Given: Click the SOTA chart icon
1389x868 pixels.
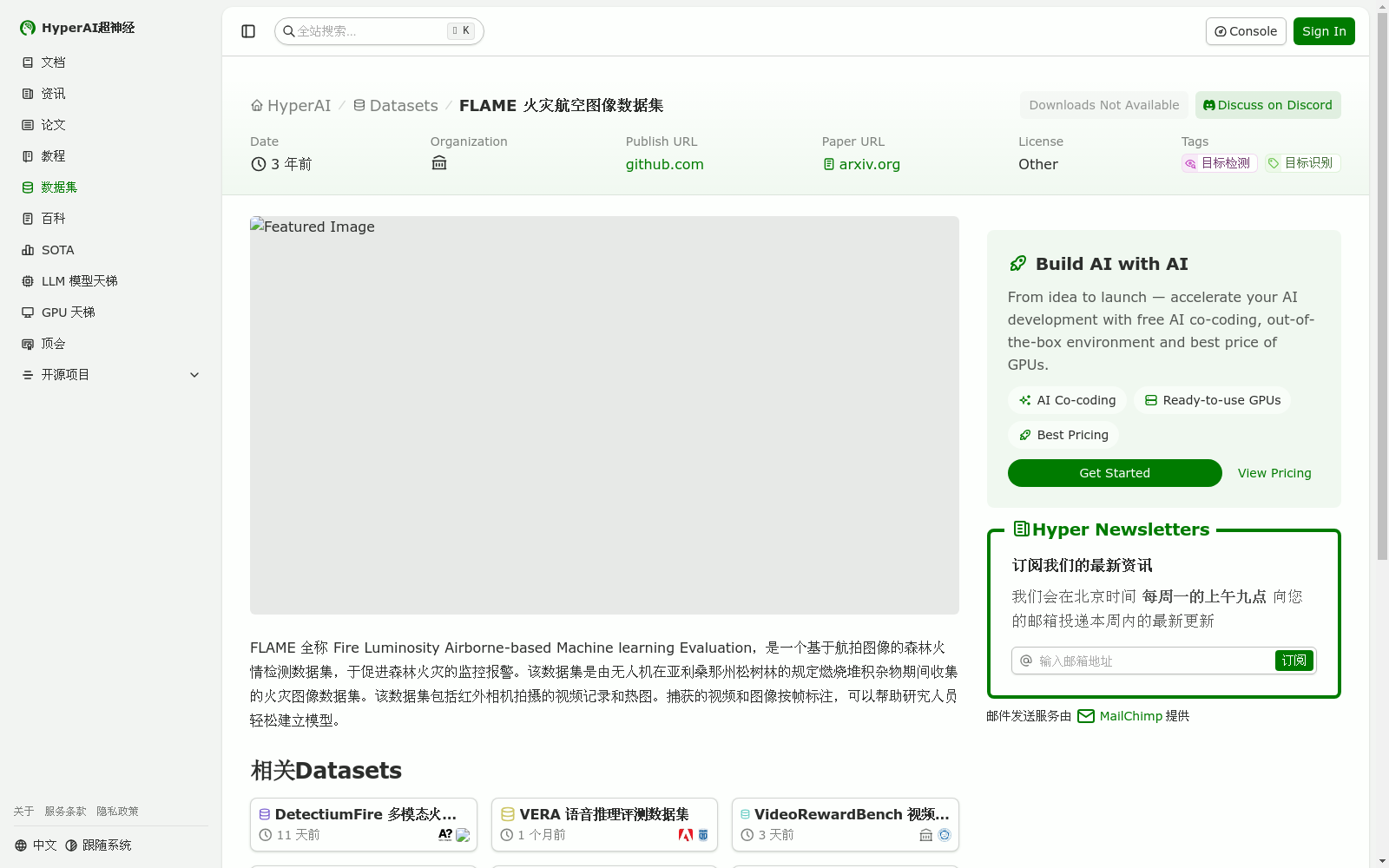Looking at the screenshot, I should click(28, 250).
